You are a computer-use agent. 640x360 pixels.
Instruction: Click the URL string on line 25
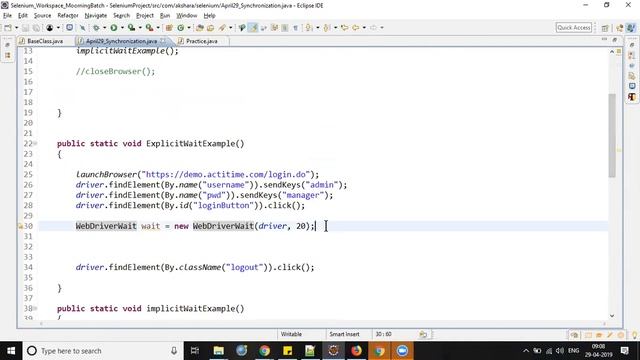[x=226, y=175]
